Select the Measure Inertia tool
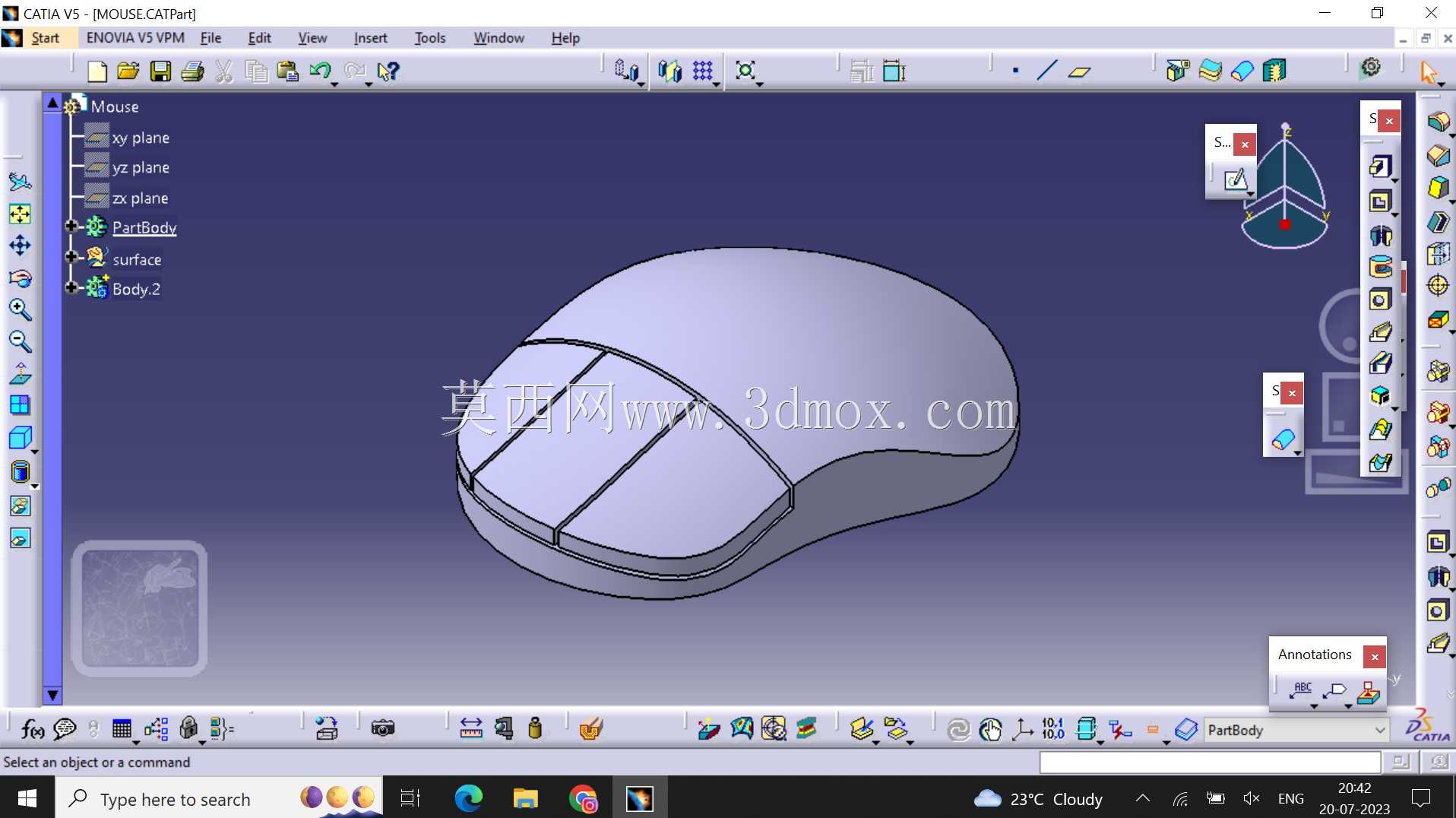Viewport: 1456px width, 818px height. click(535, 729)
